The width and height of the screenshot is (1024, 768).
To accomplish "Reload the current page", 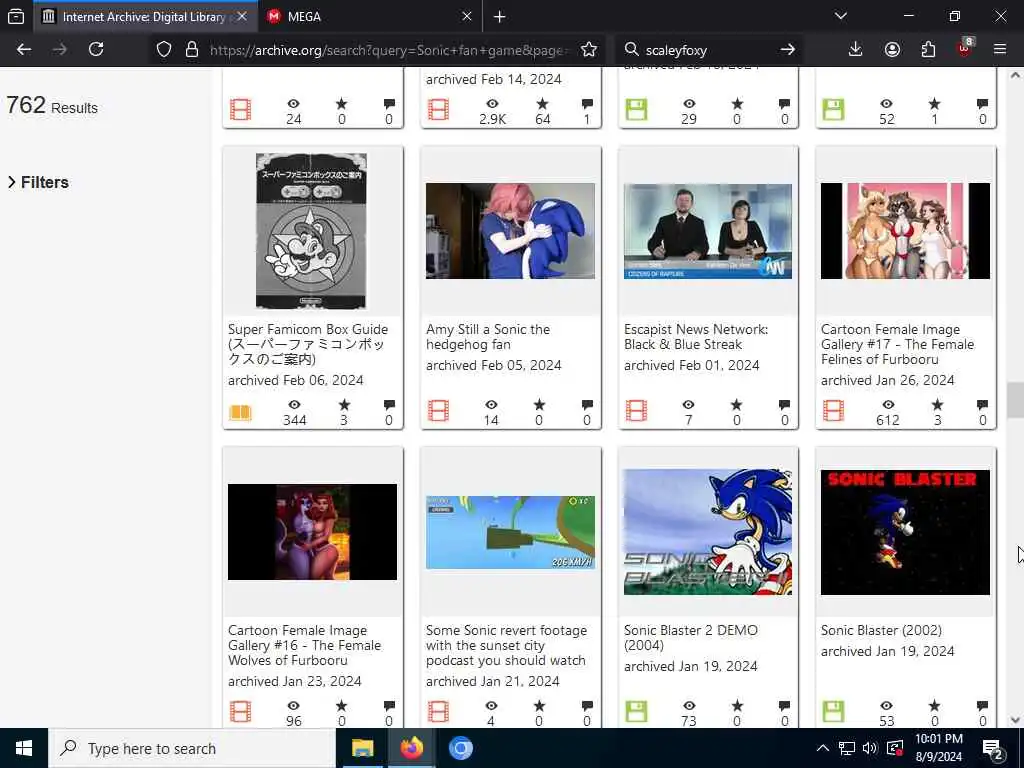I will (96, 50).
